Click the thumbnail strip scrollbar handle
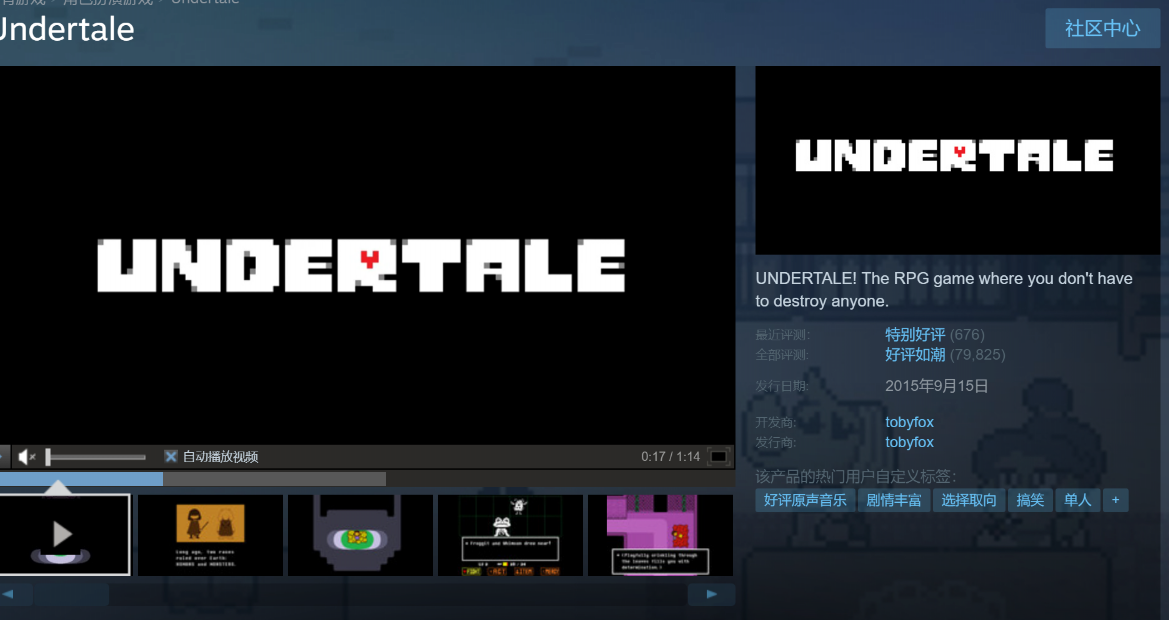 (71, 594)
